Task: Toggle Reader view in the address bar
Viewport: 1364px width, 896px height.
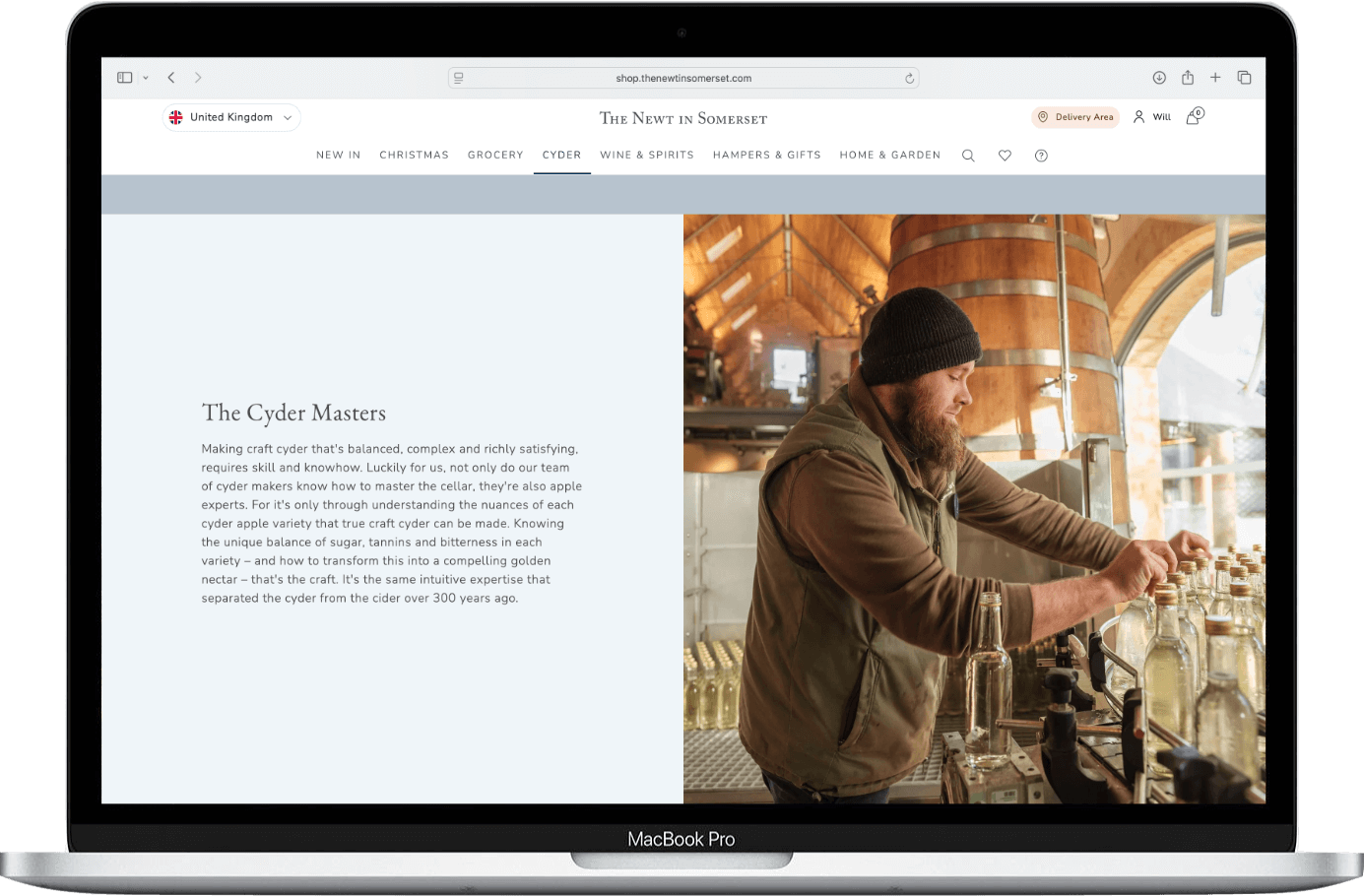Action: (457, 78)
